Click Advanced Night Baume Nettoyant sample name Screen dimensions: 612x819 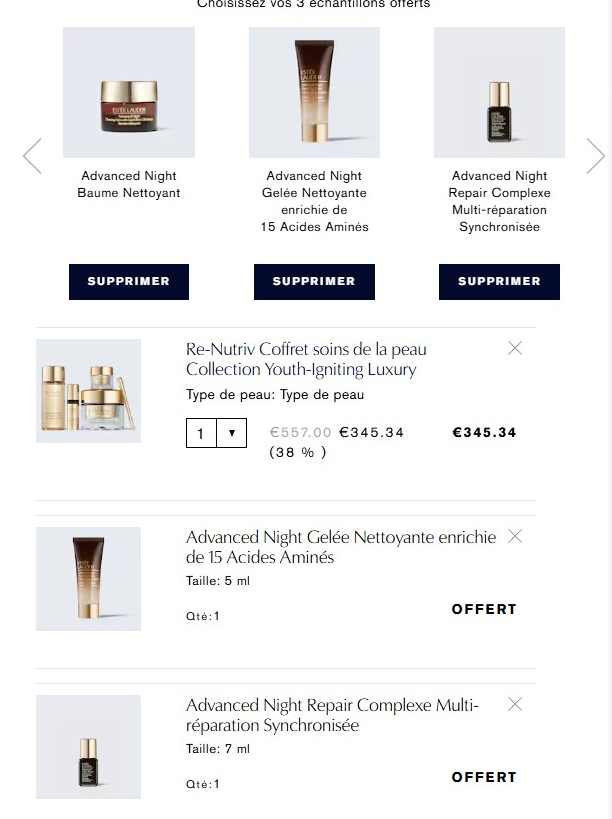point(129,184)
